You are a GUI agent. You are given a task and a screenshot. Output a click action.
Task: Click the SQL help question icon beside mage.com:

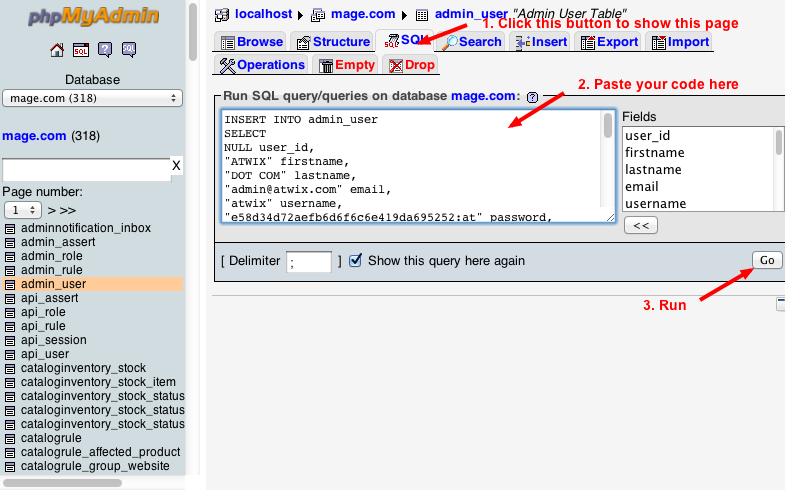[533, 97]
